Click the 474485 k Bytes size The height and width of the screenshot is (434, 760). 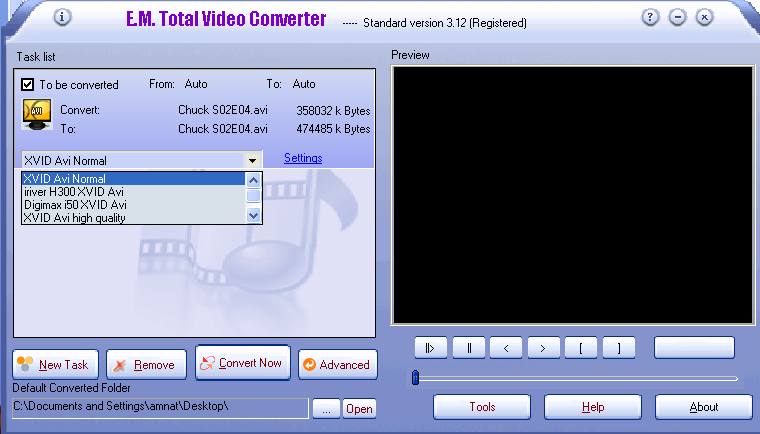333,129
